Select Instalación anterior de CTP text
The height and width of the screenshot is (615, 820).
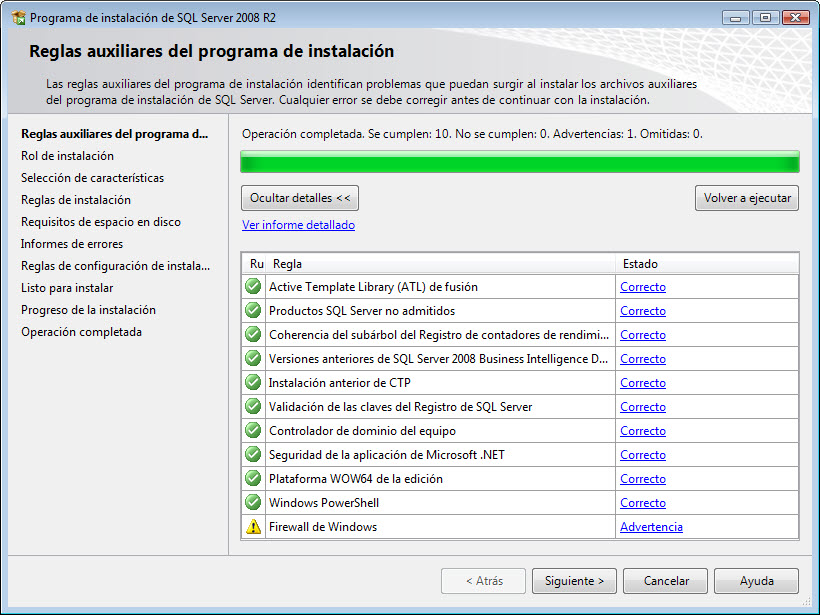[x=340, y=383]
